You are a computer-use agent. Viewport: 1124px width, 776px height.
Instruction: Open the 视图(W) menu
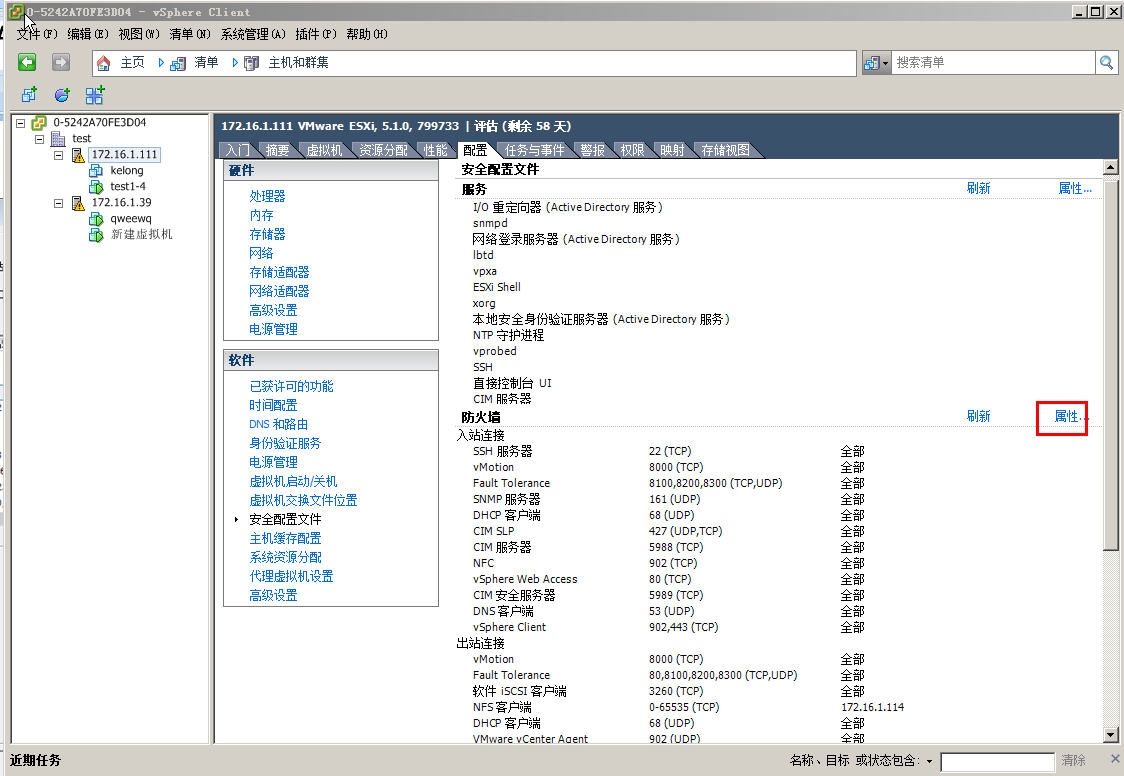[x=139, y=34]
